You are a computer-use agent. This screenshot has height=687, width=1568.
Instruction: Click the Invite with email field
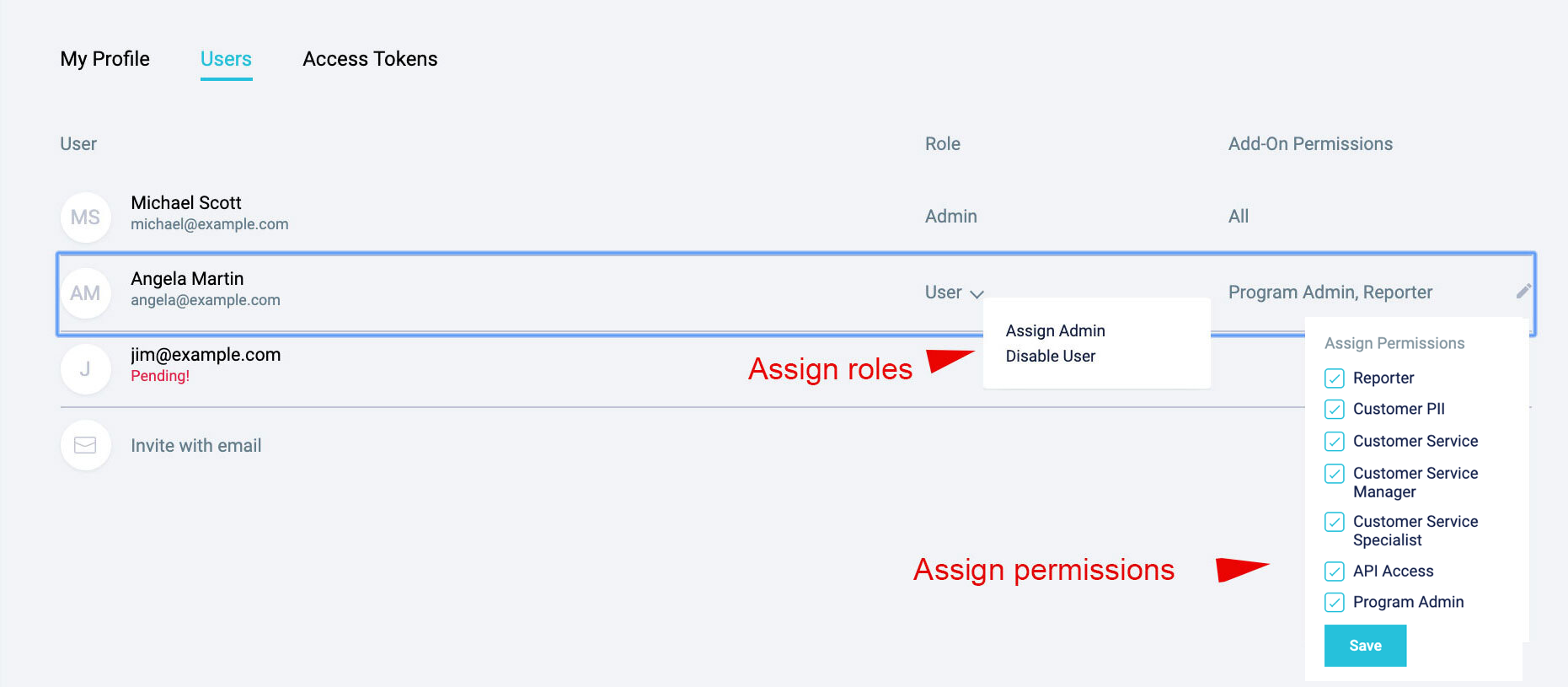click(195, 445)
